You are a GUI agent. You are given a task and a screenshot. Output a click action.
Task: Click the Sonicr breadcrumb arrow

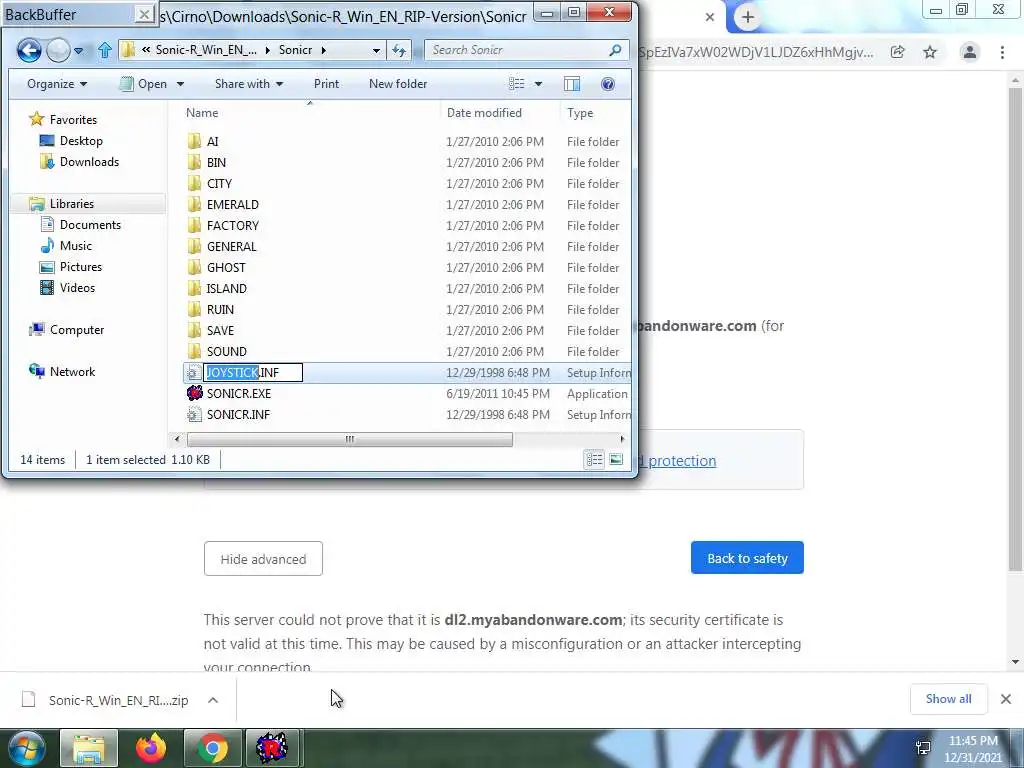click(x=323, y=50)
